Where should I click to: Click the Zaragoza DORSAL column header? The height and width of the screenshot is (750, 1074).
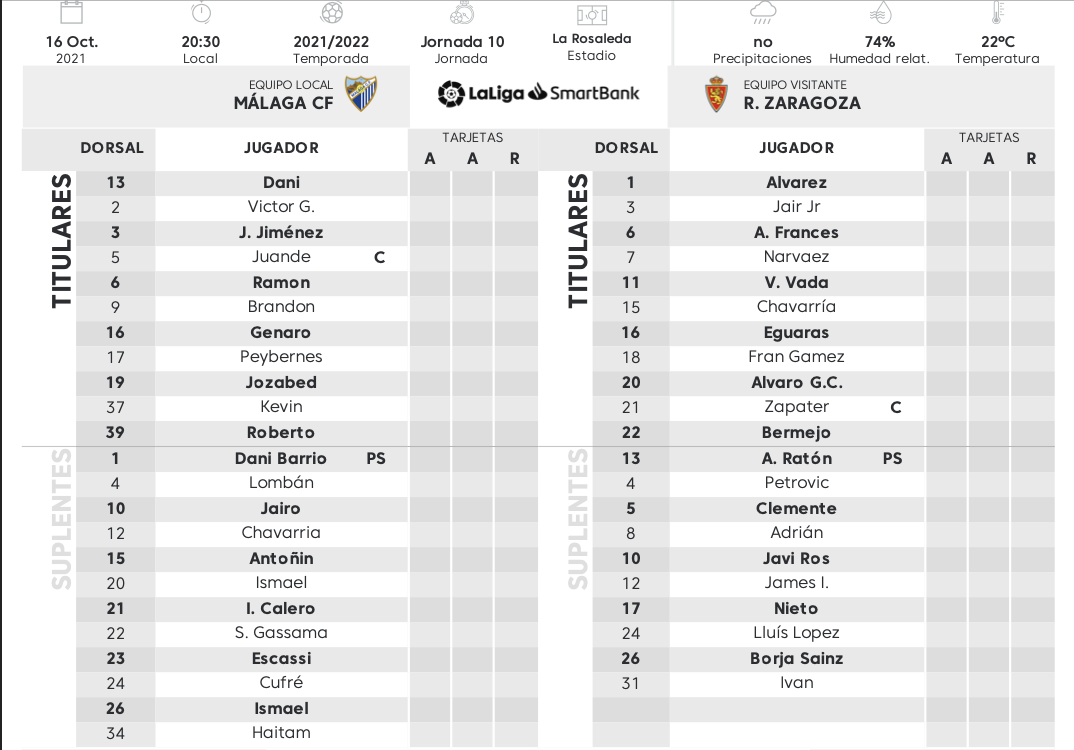tap(626, 148)
